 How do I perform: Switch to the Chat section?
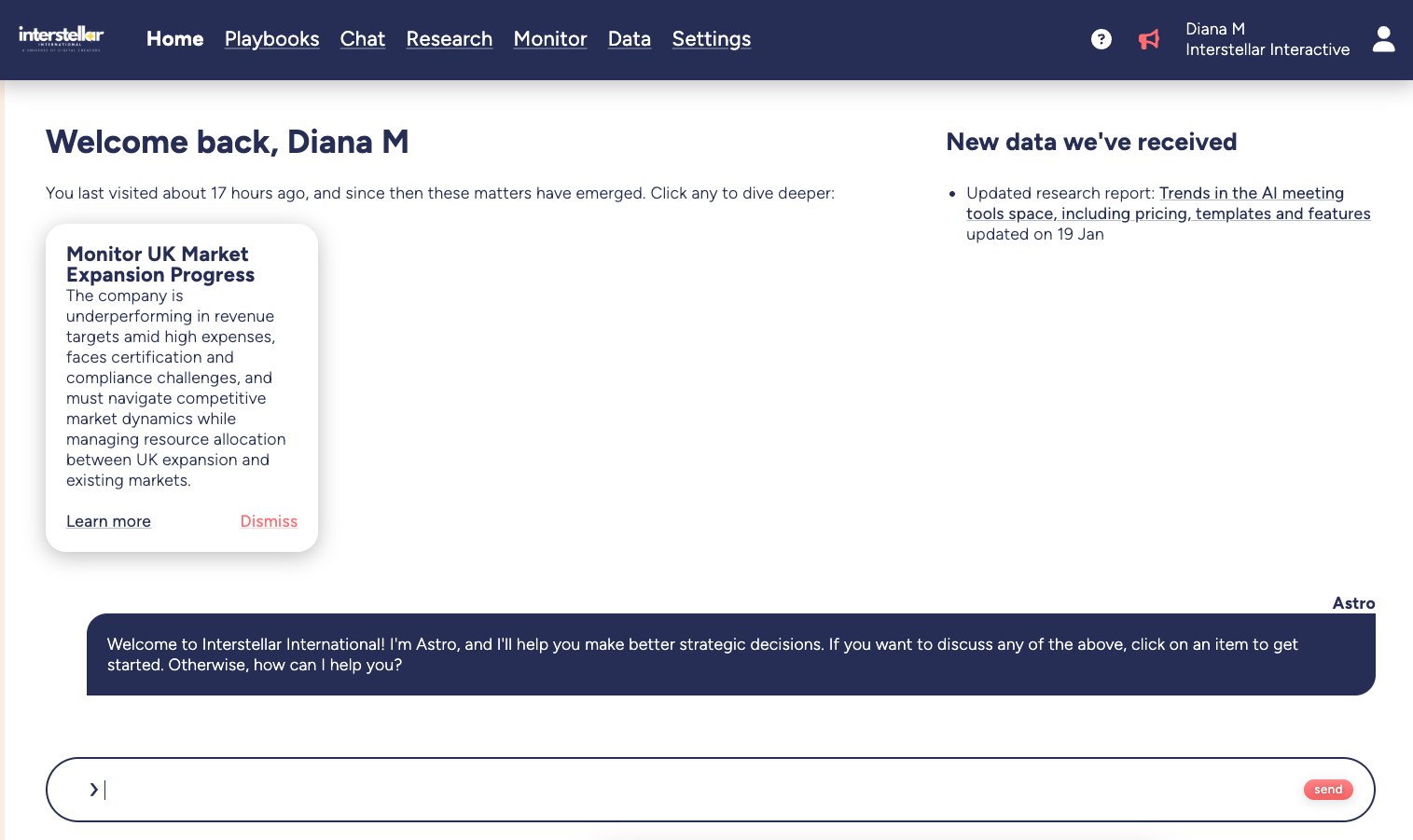pyautogui.click(x=363, y=39)
